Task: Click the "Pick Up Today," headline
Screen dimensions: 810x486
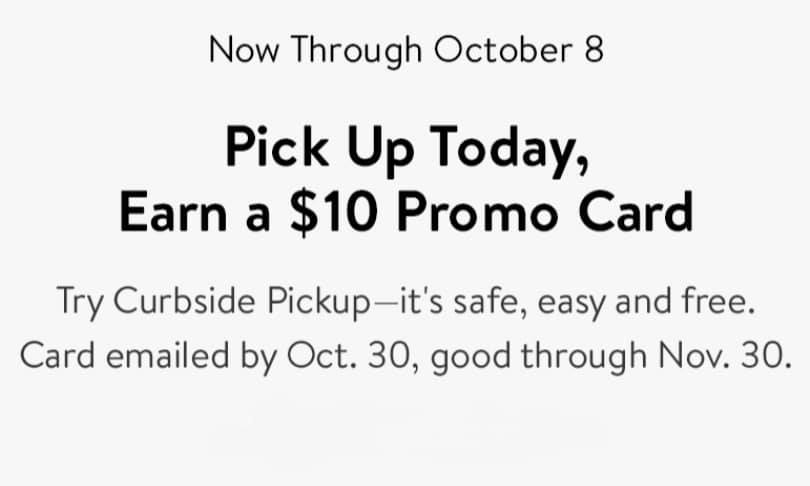Action: (x=405, y=149)
